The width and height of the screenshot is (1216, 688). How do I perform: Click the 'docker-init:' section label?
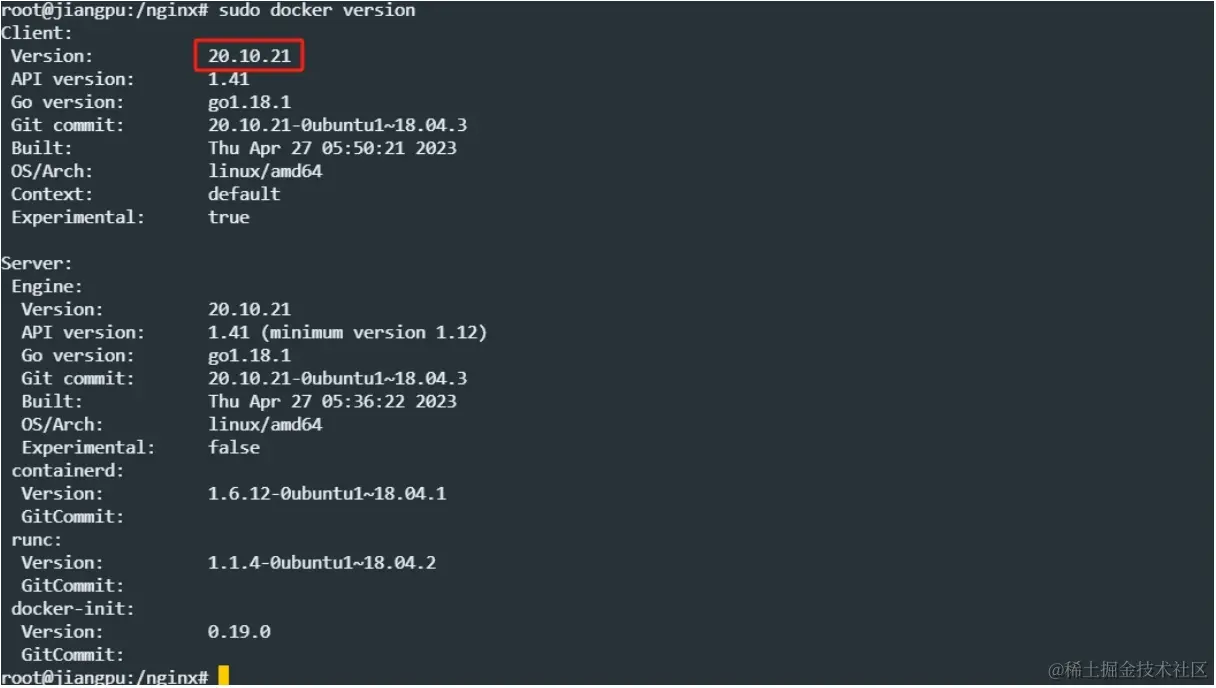[73, 608]
